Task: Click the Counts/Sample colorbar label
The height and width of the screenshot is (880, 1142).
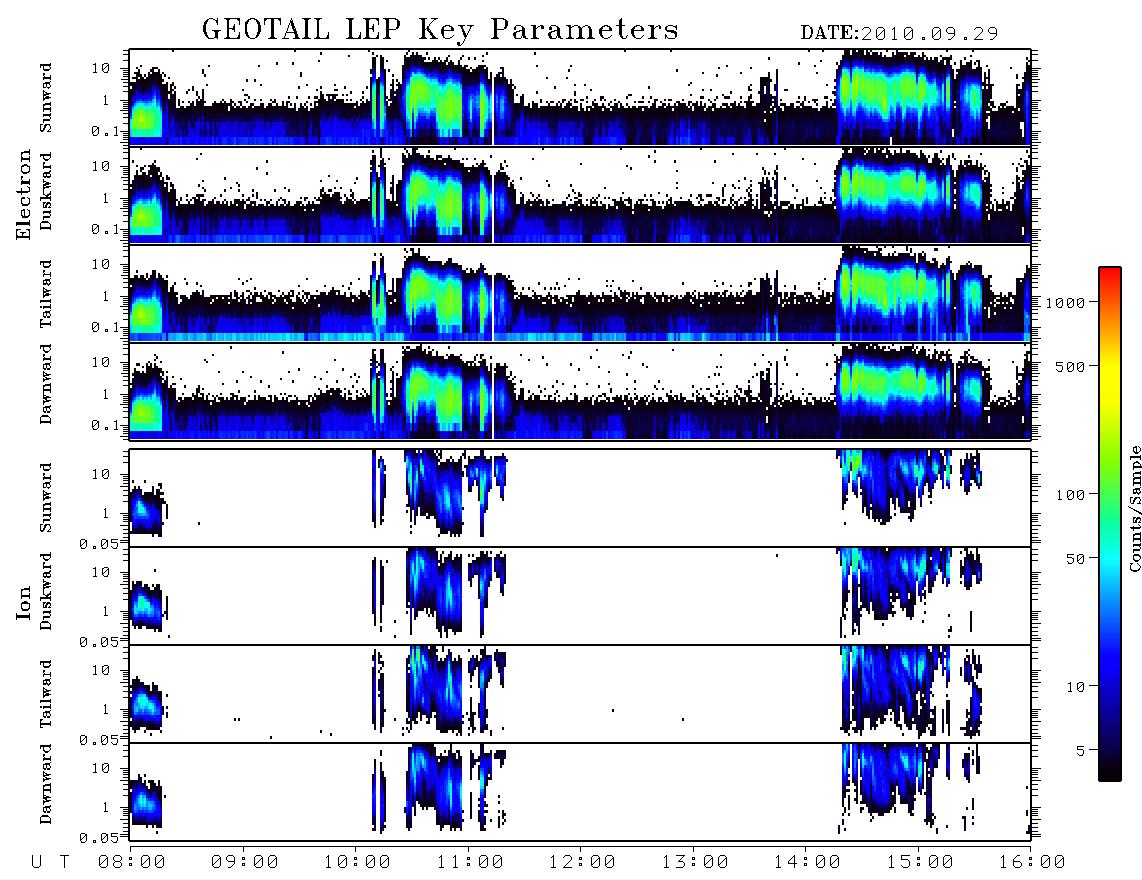Action: click(1134, 508)
